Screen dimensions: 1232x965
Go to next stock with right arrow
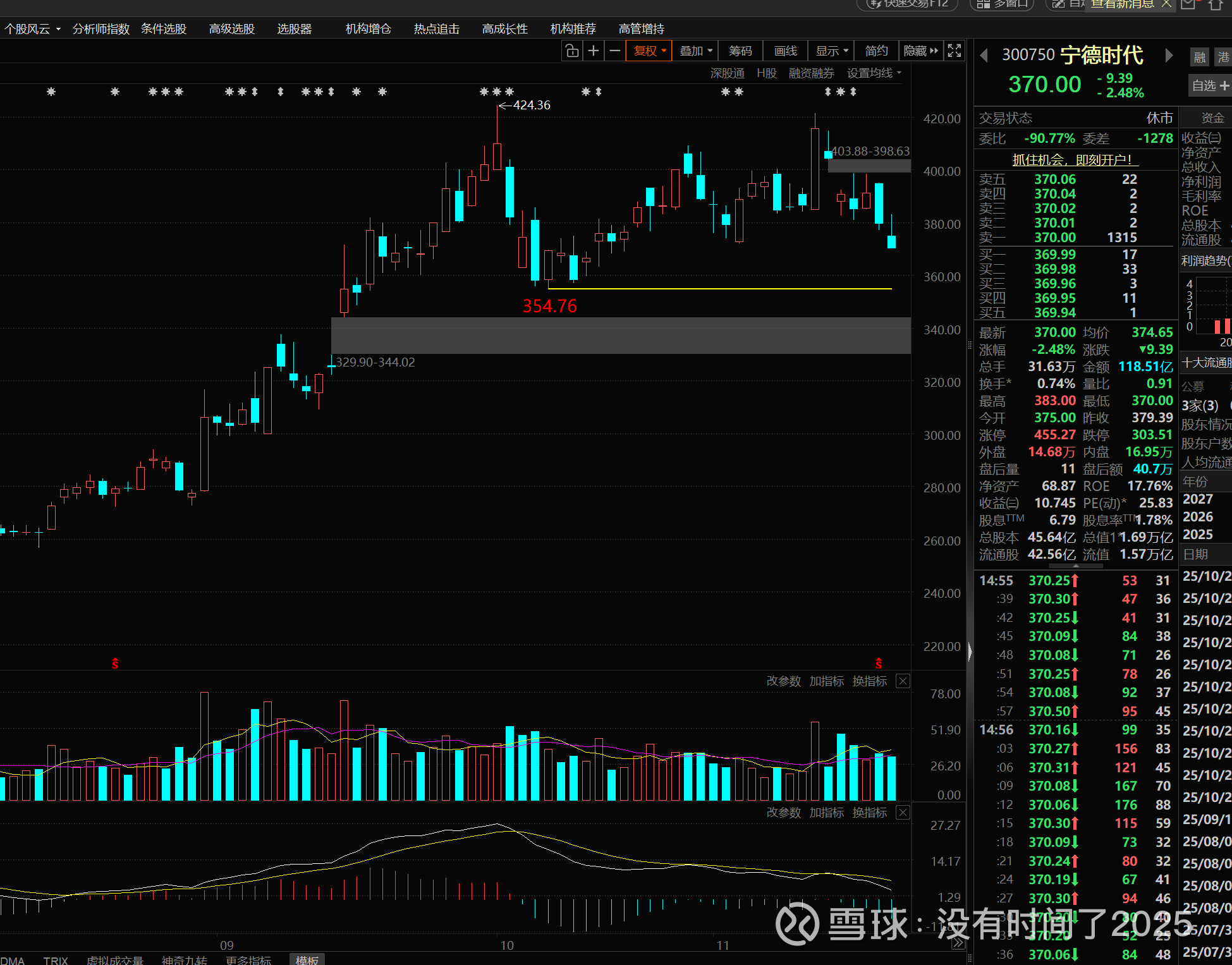[x=1169, y=56]
